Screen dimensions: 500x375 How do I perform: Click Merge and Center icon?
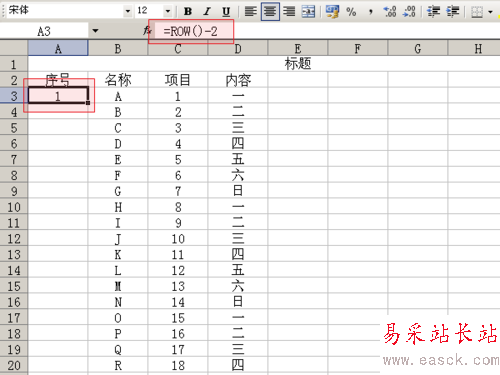[x=308, y=12]
